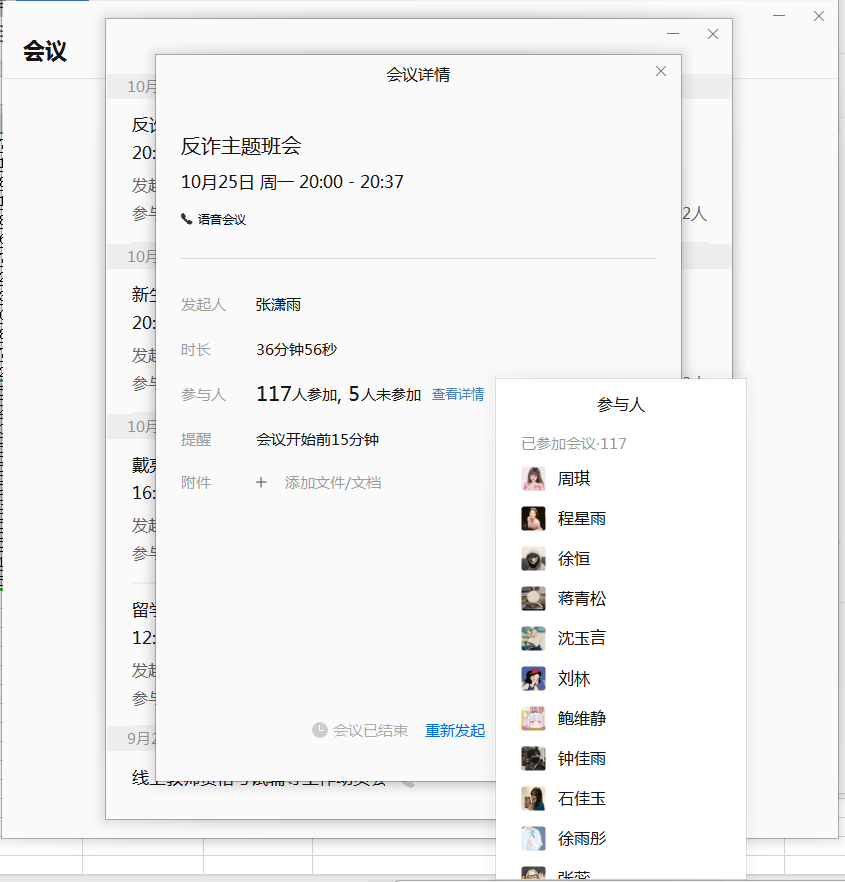Click the 反诈主题班会 meeting title
The image size is (845, 882).
click(x=241, y=147)
